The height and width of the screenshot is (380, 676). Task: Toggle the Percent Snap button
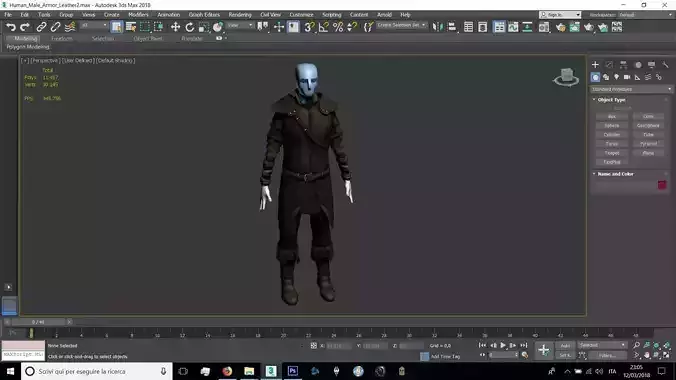pyautogui.click(x=338, y=27)
